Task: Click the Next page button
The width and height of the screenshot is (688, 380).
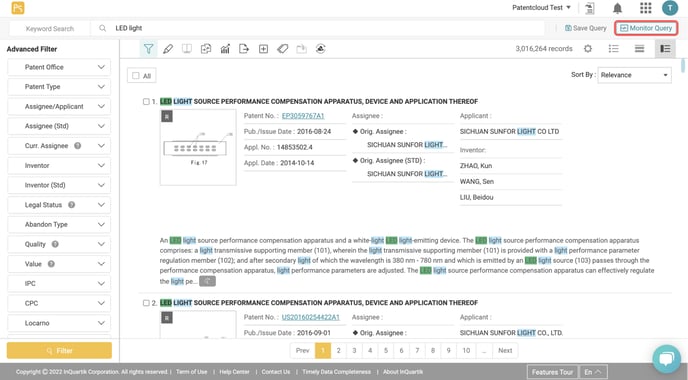Action: [x=505, y=351]
